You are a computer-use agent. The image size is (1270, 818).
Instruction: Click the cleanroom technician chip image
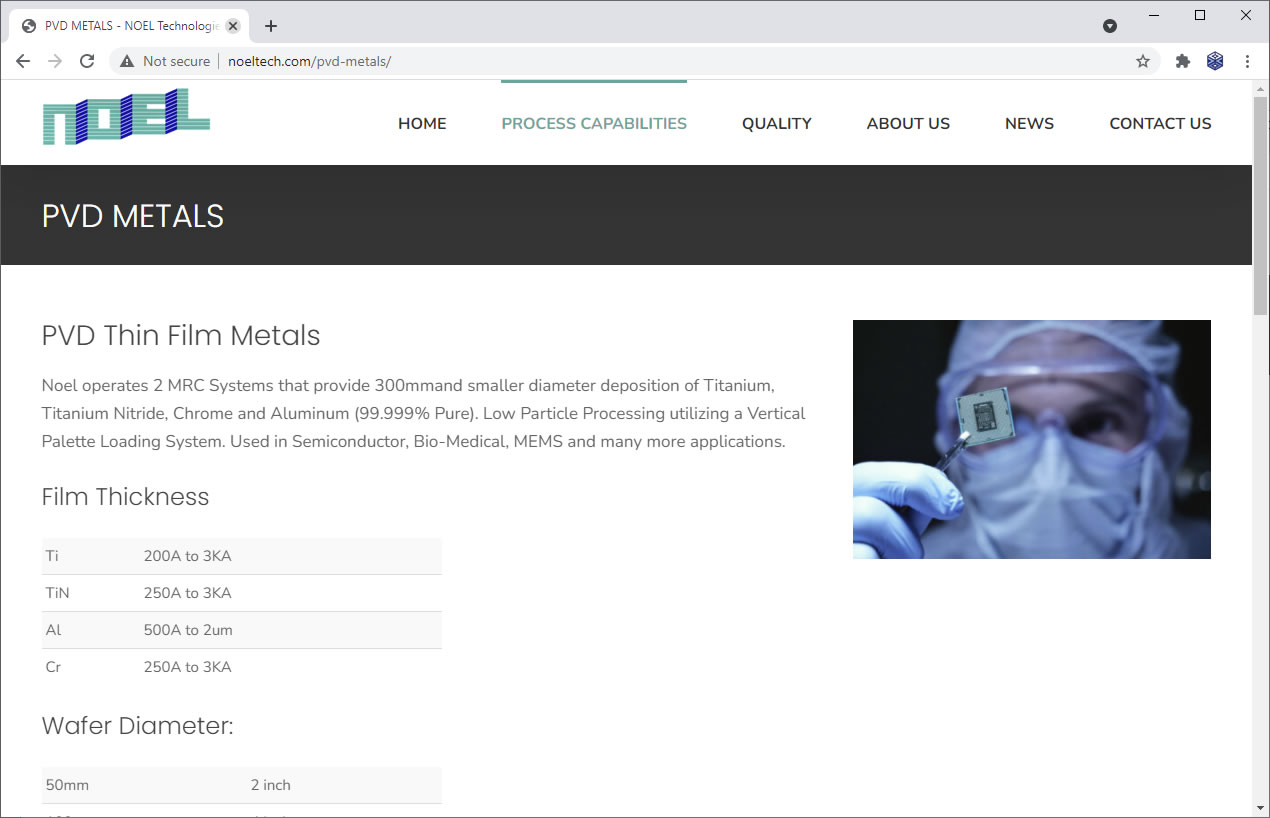click(1031, 439)
